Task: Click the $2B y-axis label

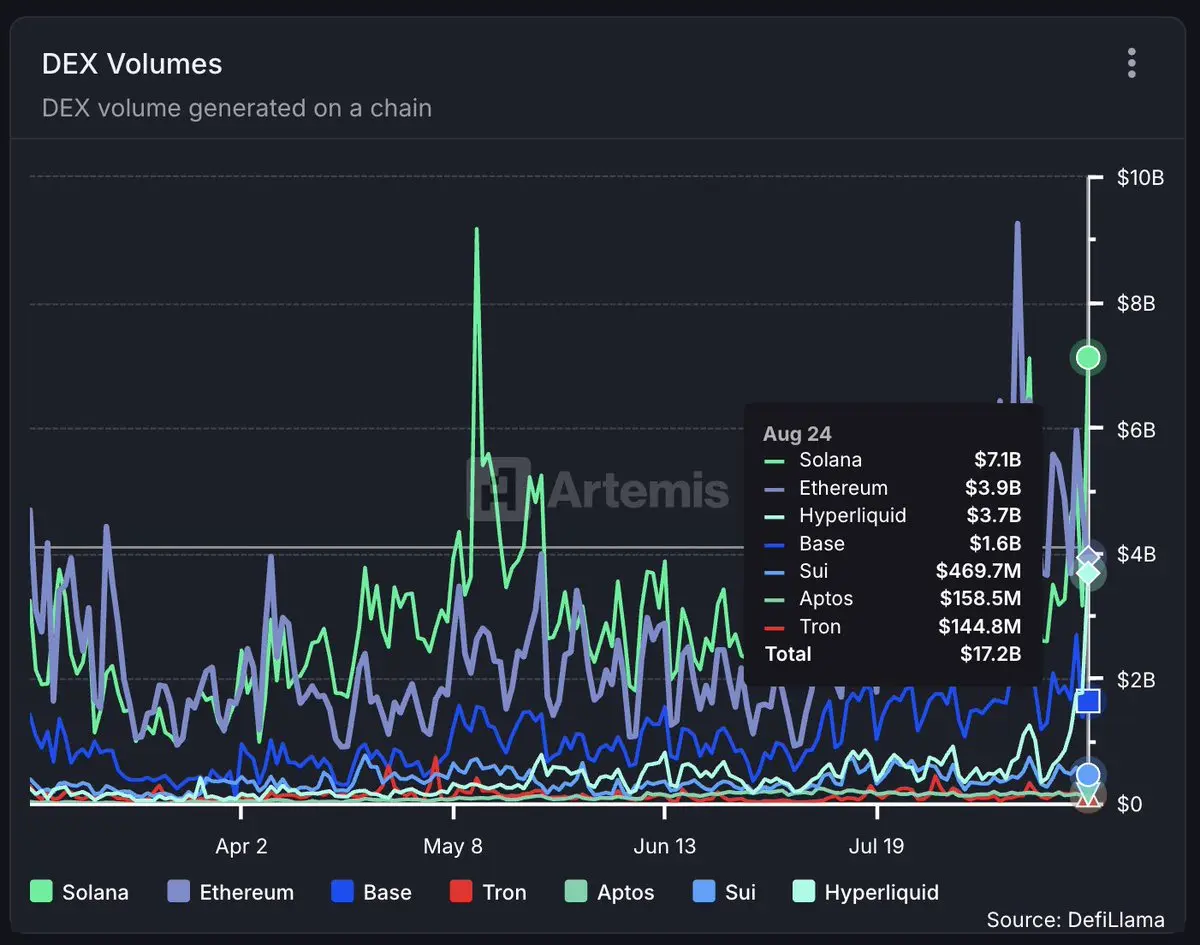Action: point(1136,680)
